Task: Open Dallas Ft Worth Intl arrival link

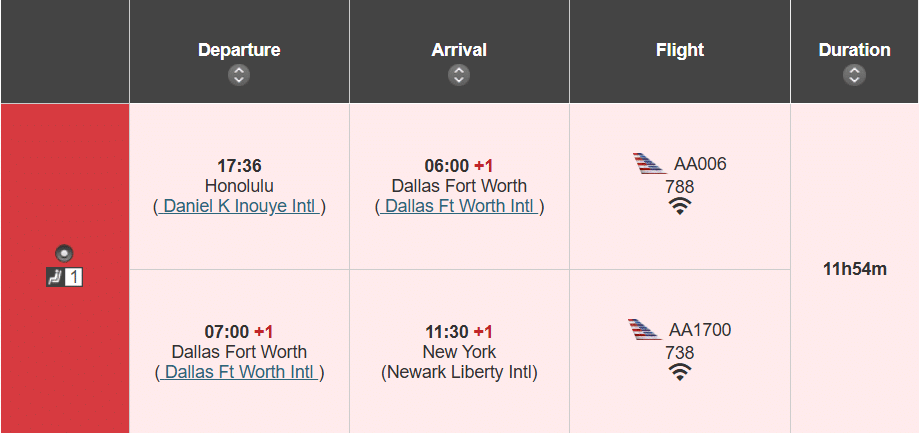Action: coord(459,206)
